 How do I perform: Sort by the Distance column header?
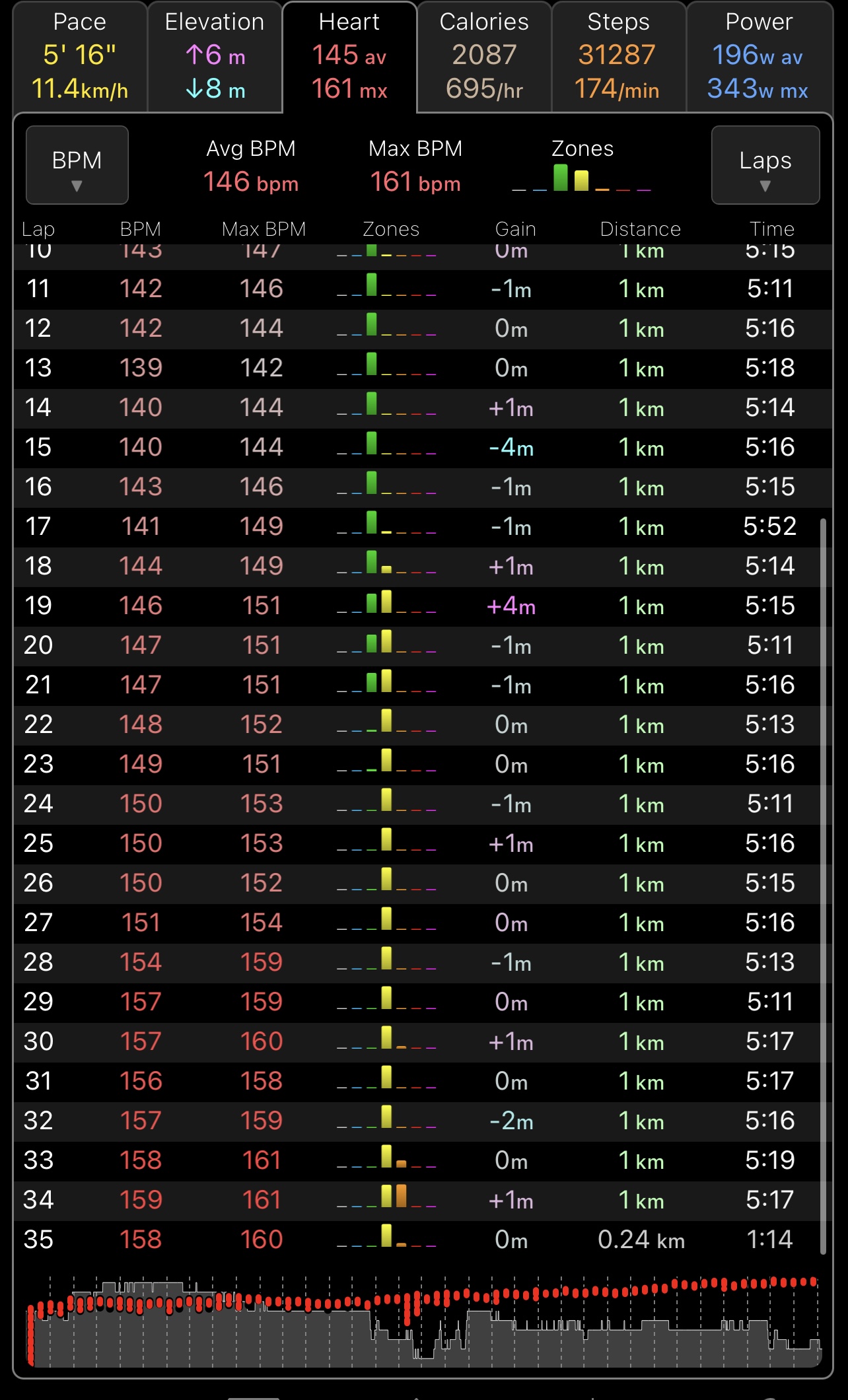tap(640, 229)
